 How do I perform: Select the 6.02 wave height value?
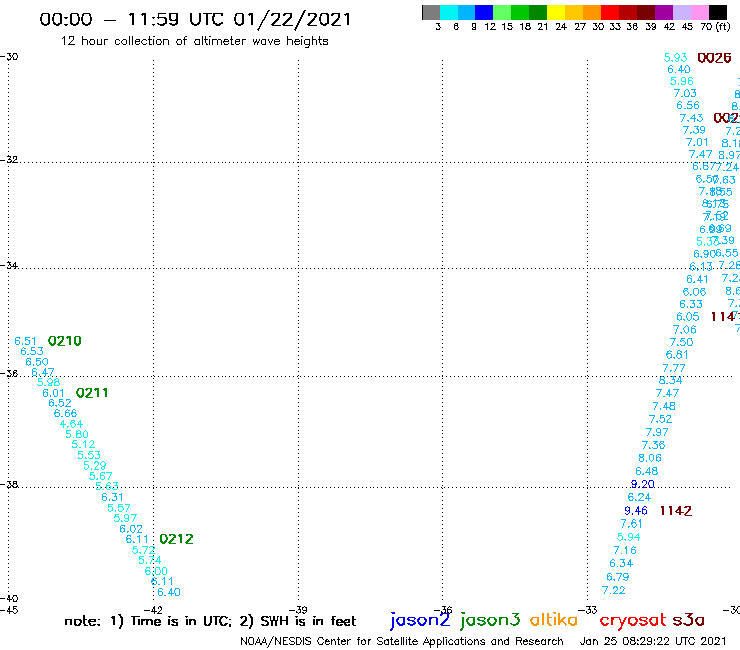pos(131,529)
